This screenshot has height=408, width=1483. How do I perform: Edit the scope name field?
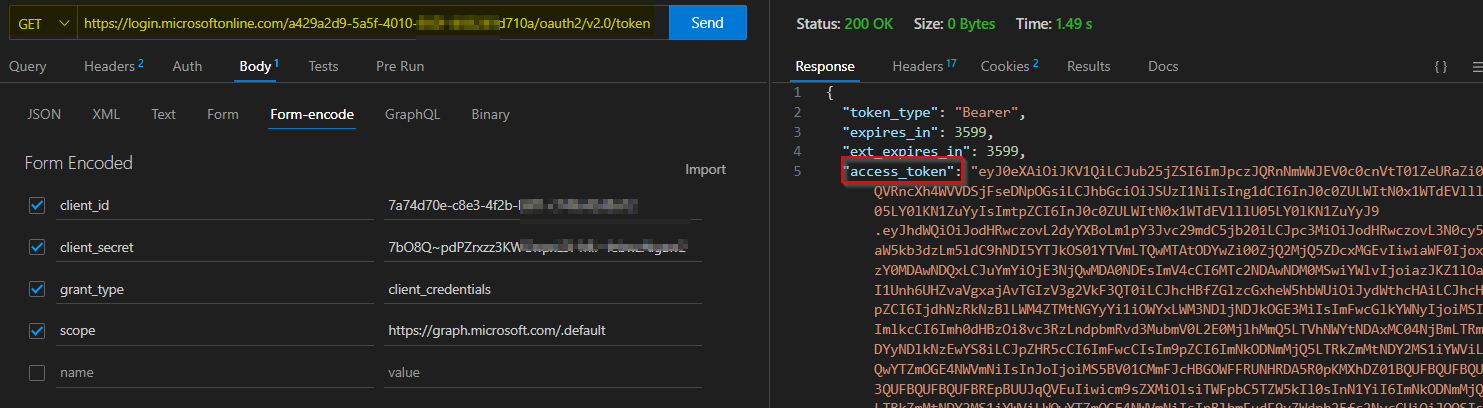point(214,330)
